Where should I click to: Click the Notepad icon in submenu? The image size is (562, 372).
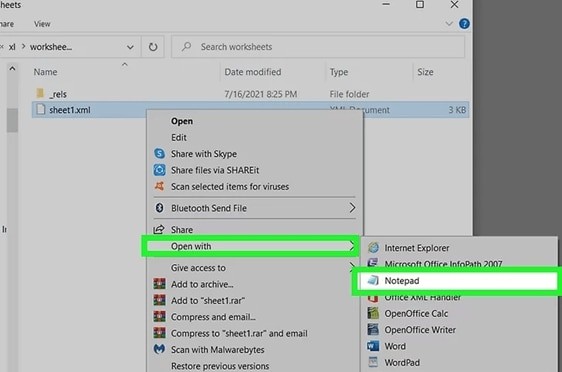[x=373, y=280]
